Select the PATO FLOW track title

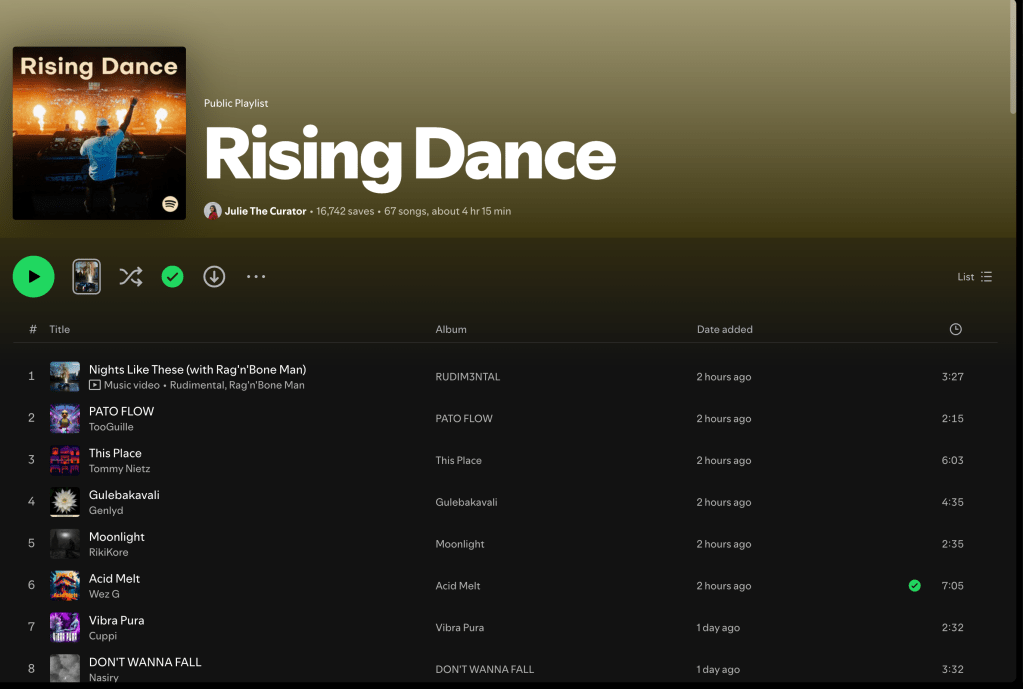pos(121,411)
